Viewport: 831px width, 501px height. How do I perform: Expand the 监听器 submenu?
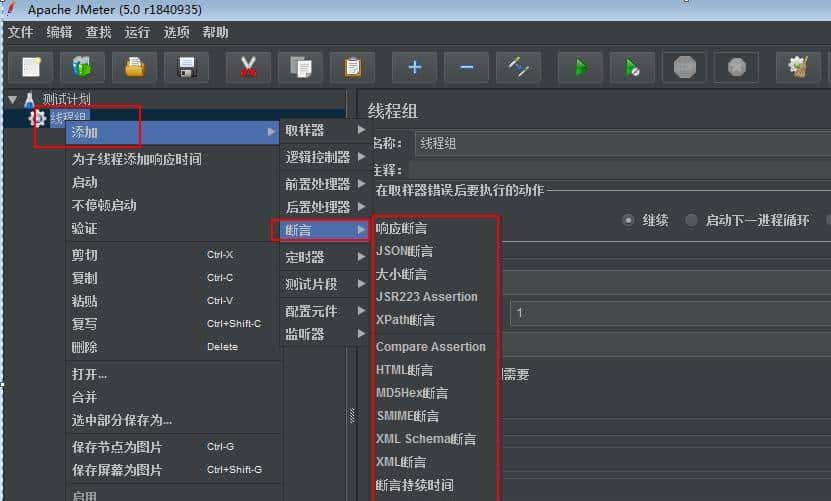coord(324,334)
